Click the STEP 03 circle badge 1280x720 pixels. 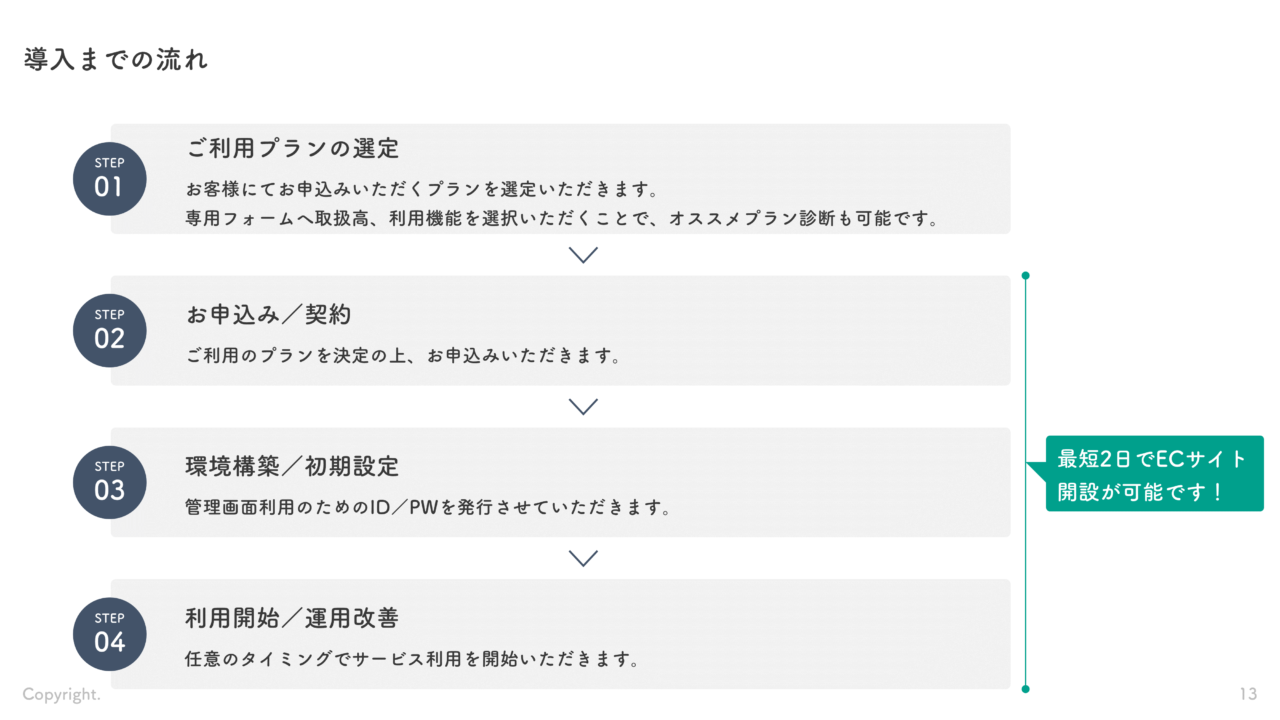point(110,483)
